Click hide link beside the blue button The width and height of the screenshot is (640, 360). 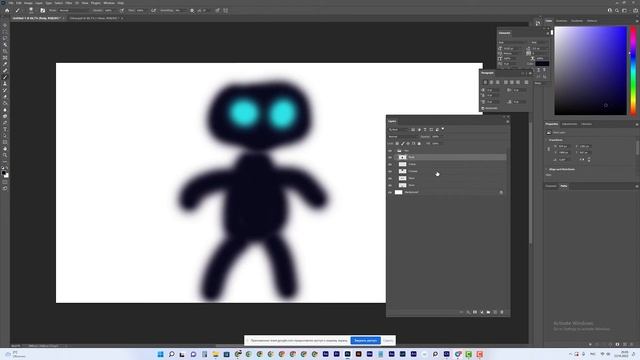tap(388, 340)
